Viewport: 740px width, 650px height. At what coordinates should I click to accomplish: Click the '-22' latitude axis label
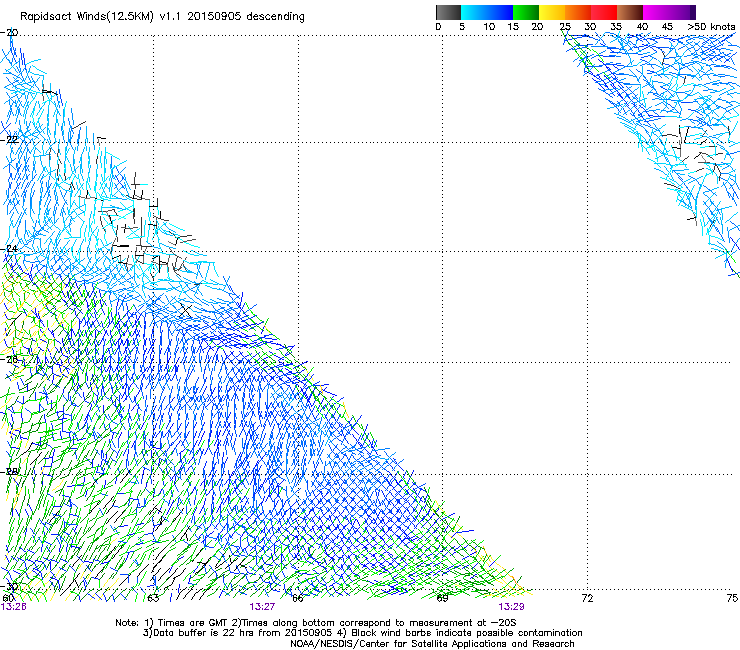[9, 140]
